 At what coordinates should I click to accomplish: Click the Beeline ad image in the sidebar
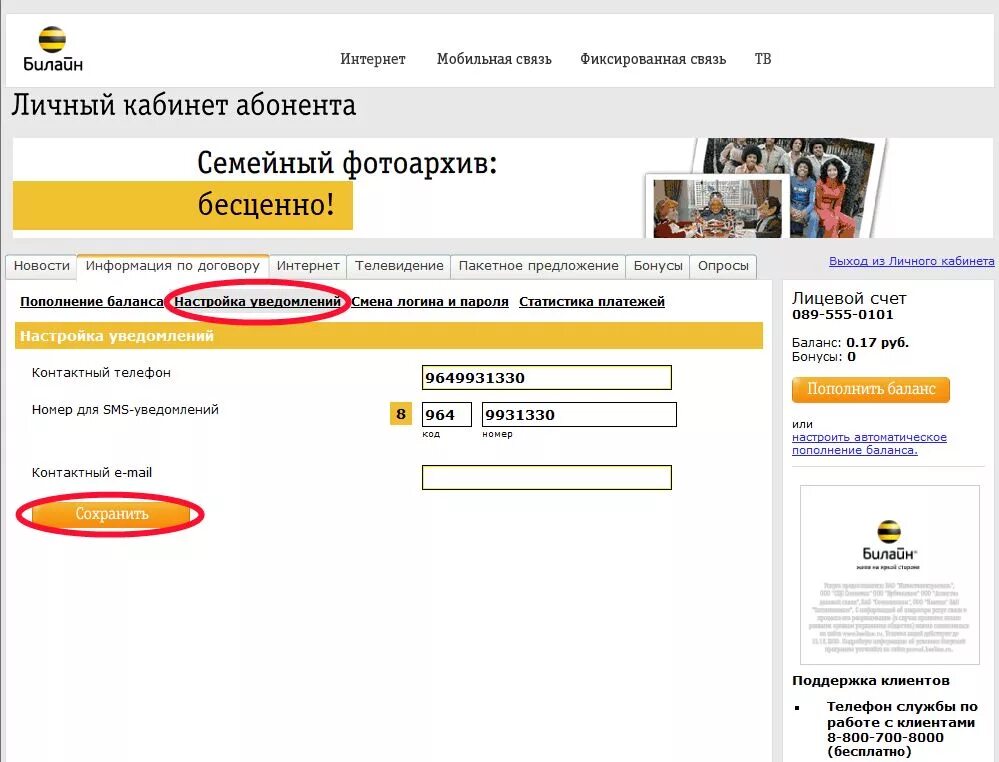889,575
